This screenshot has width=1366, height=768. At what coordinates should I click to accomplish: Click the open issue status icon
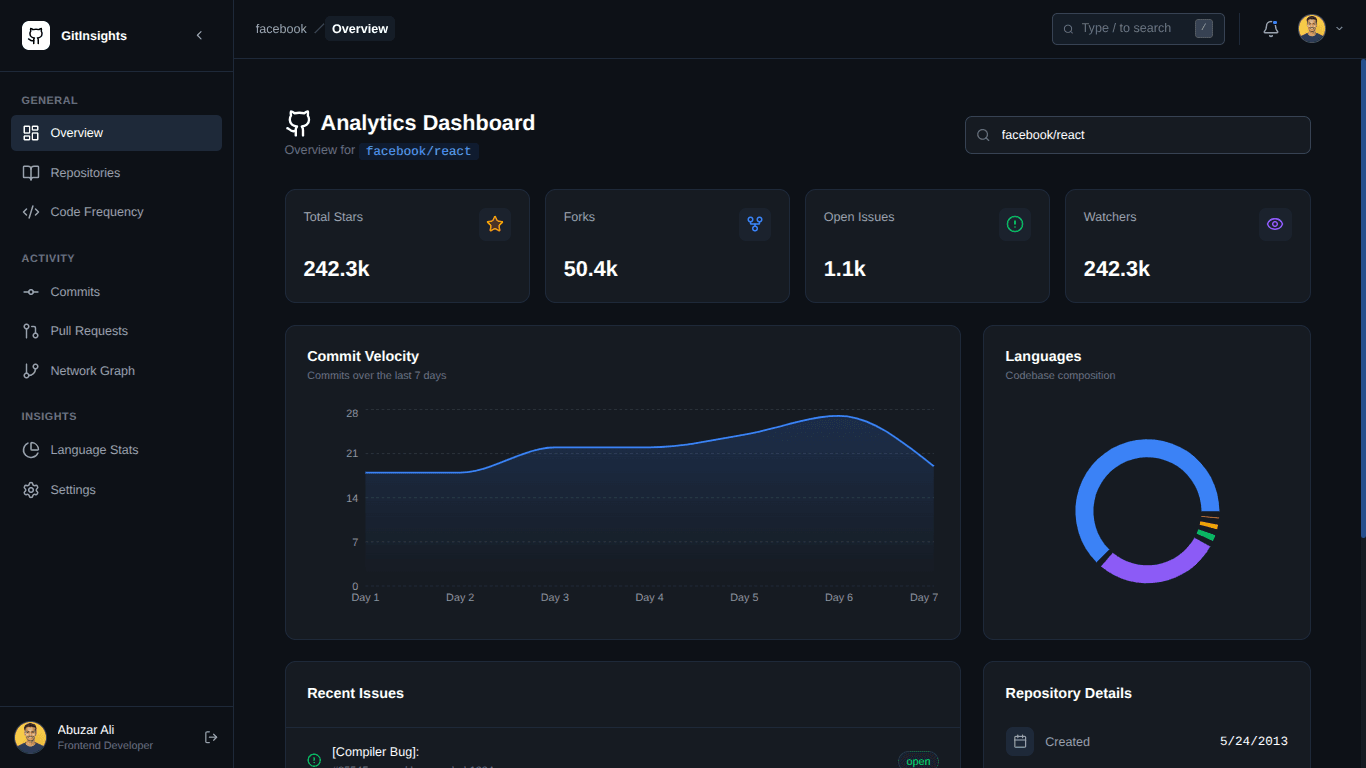tap(314, 761)
